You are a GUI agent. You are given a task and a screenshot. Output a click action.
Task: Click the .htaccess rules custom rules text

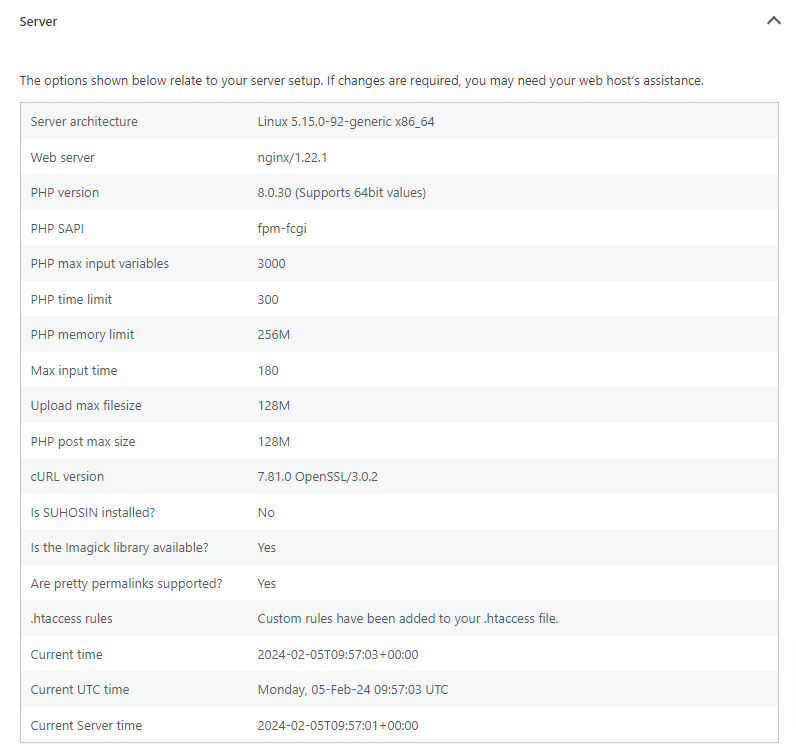407,619
